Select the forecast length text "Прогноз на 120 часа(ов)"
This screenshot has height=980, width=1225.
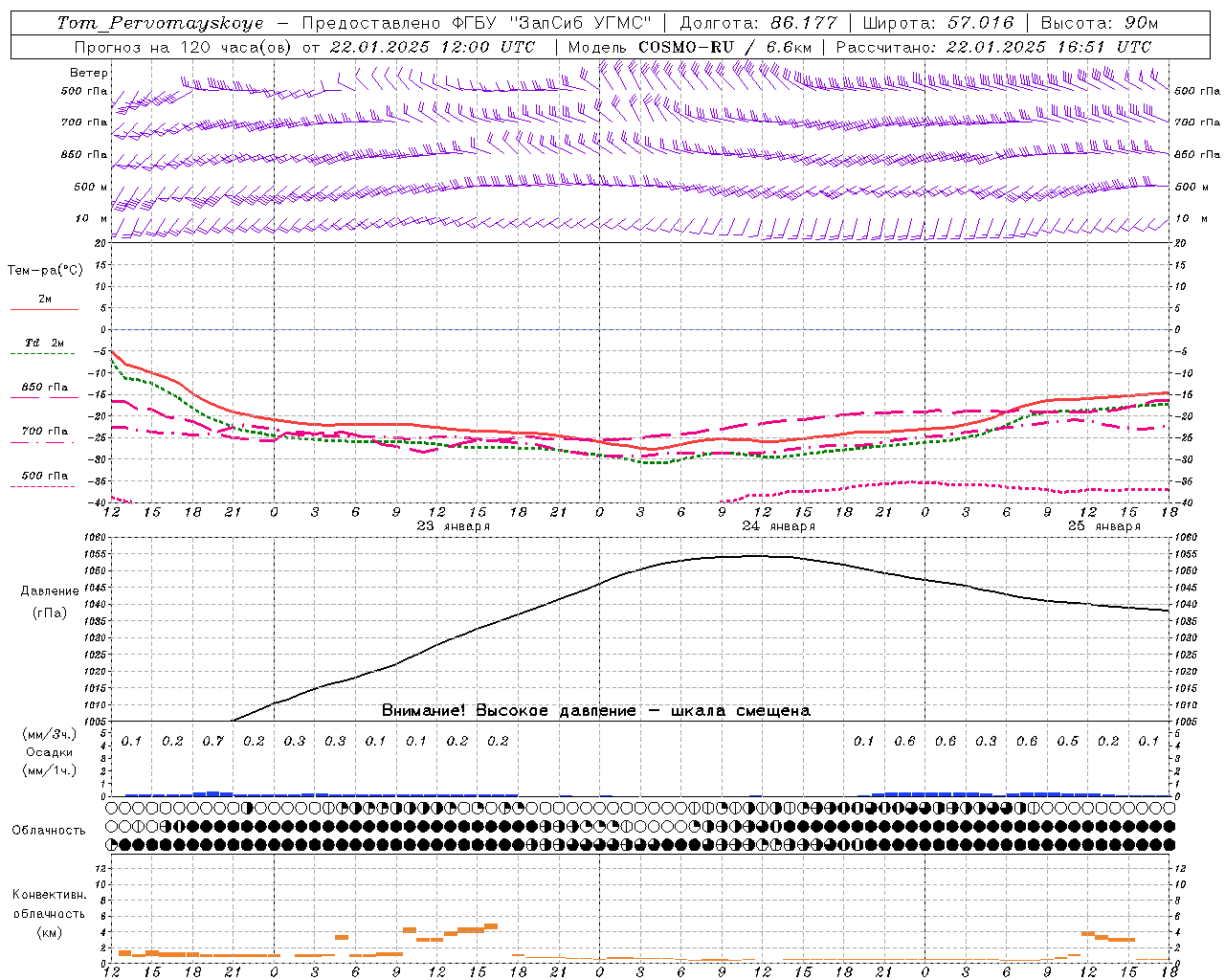pyautogui.click(x=183, y=47)
